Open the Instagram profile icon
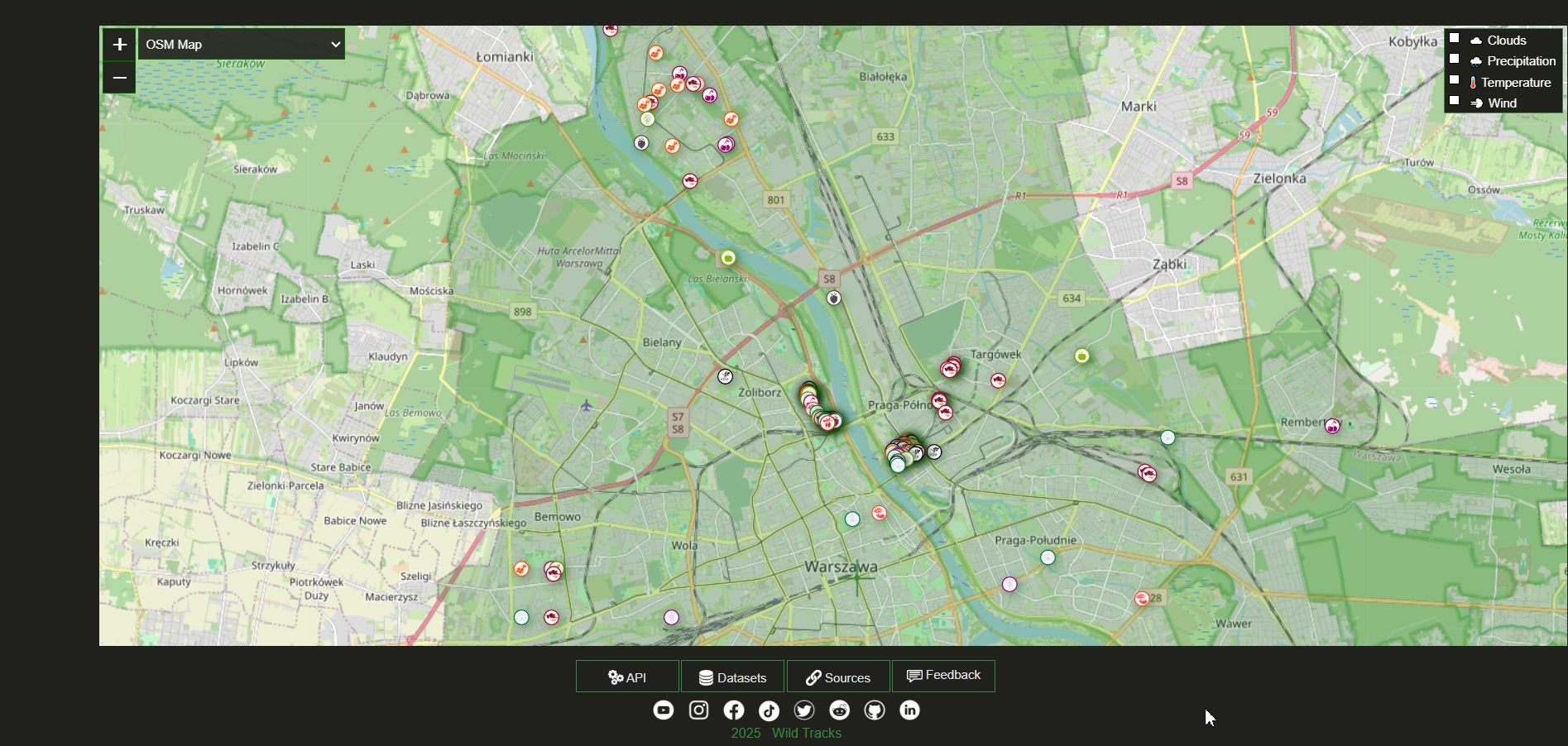The image size is (1568, 746). (698, 710)
